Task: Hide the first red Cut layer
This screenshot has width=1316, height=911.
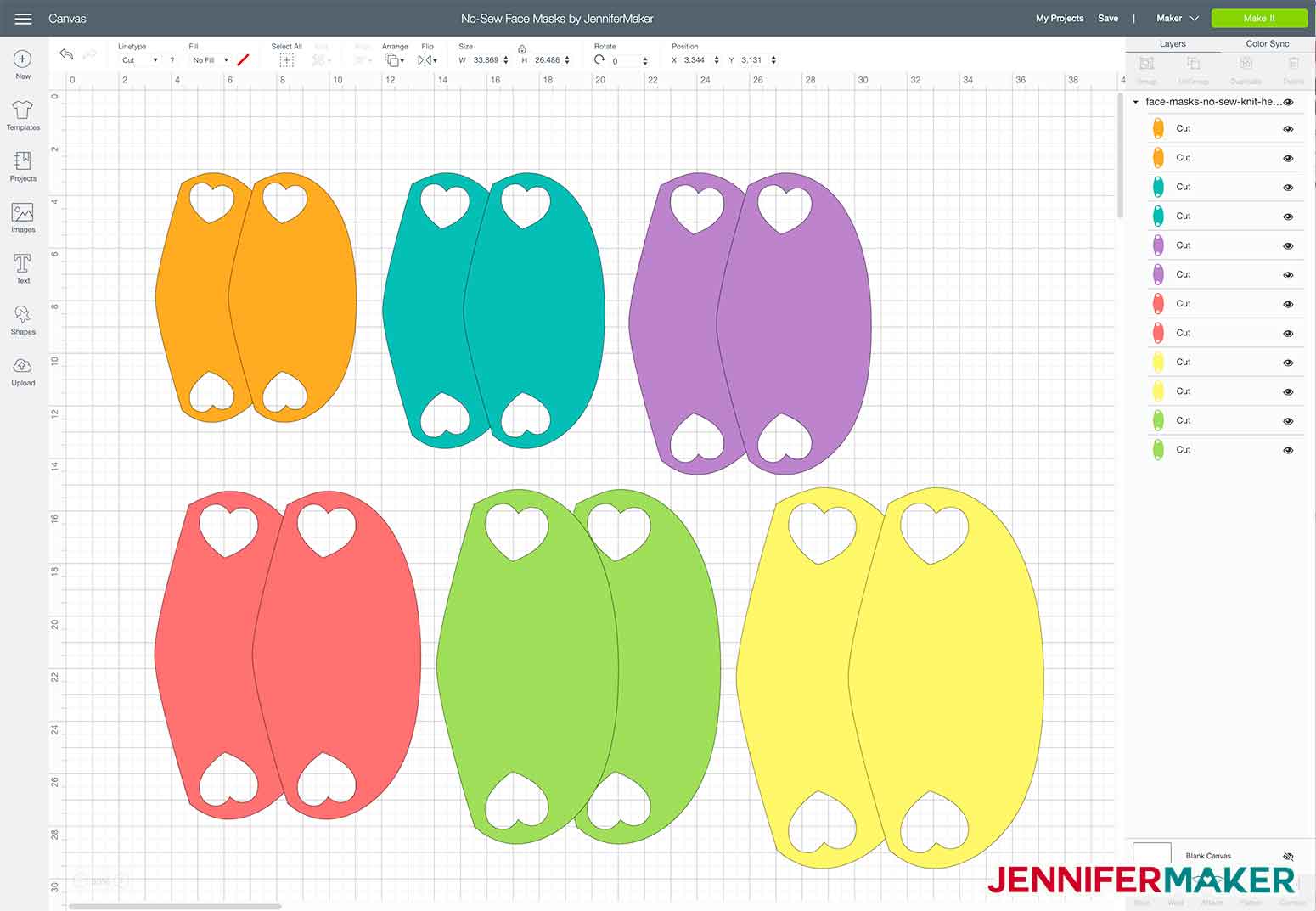Action: [x=1288, y=304]
